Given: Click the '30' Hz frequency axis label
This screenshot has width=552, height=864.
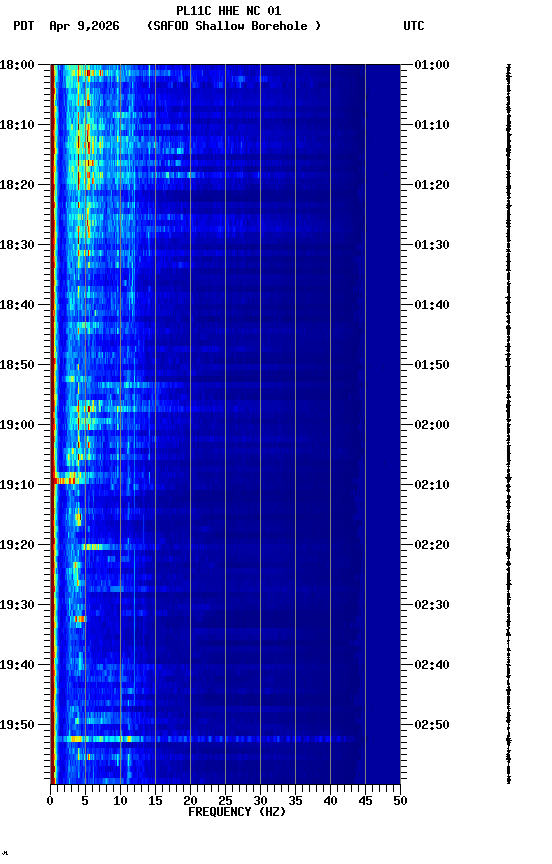Looking at the screenshot, I should point(260,801).
